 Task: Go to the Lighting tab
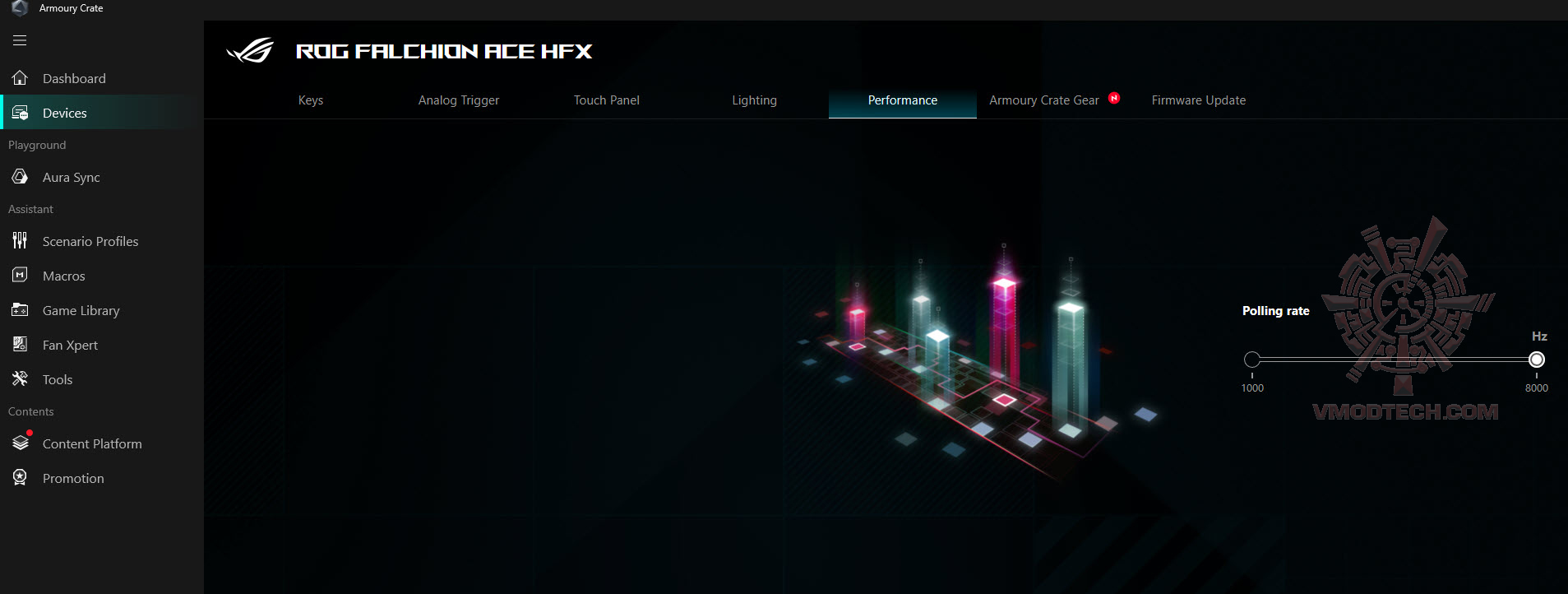[755, 100]
